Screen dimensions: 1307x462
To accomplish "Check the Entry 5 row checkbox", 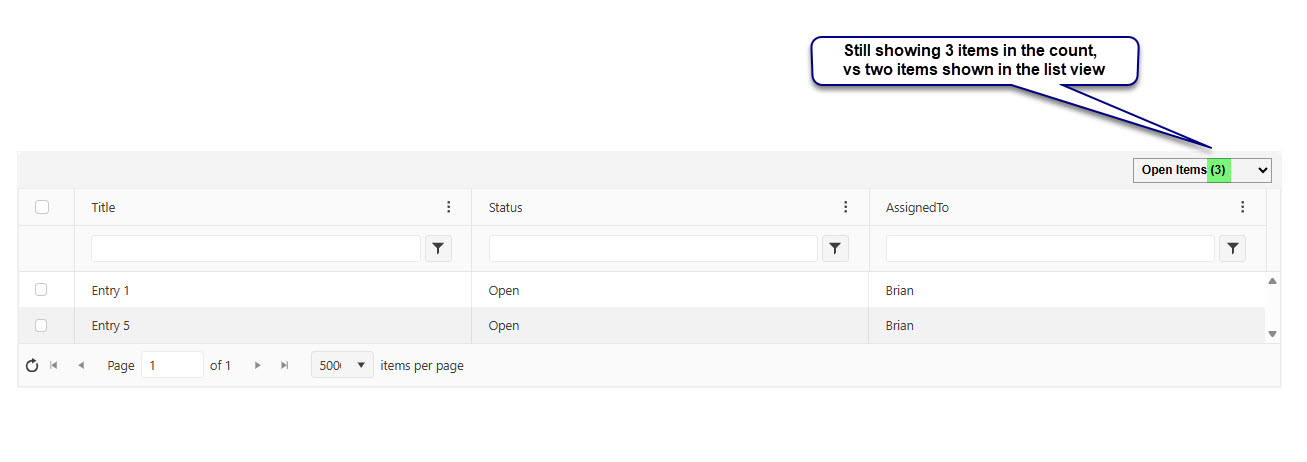I will (x=41, y=325).
